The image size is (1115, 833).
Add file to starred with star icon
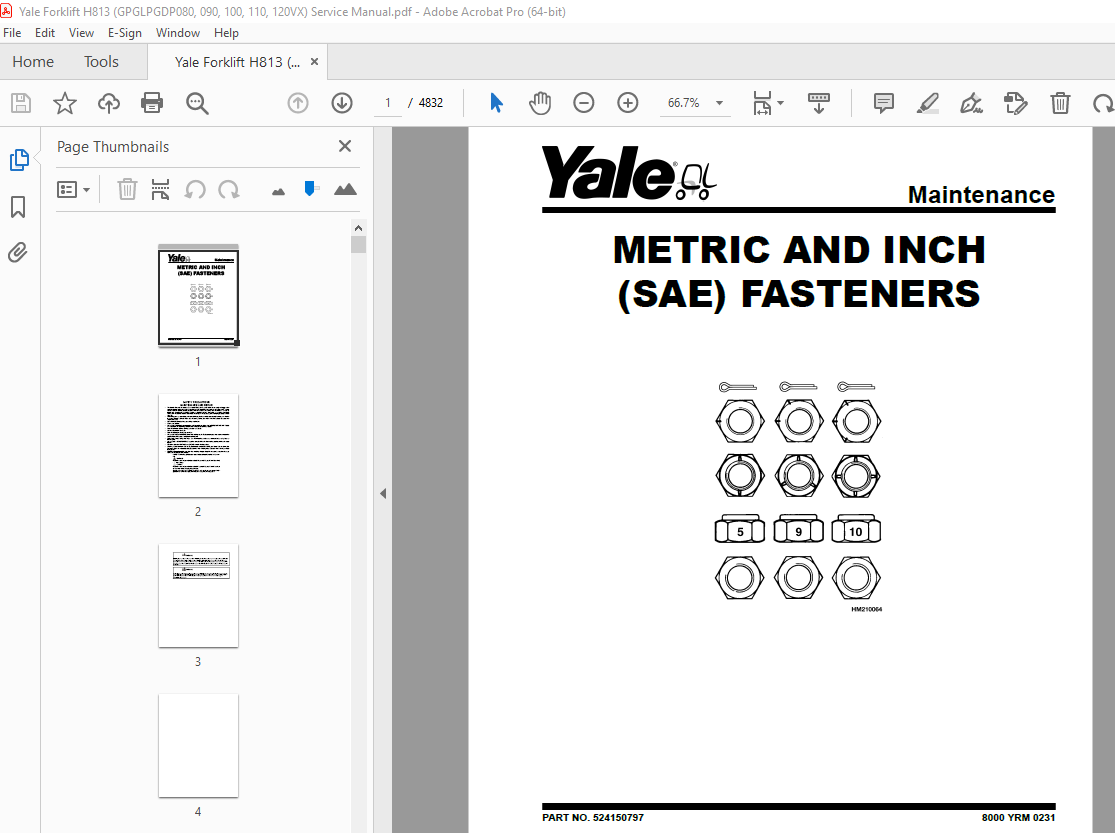coord(65,103)
